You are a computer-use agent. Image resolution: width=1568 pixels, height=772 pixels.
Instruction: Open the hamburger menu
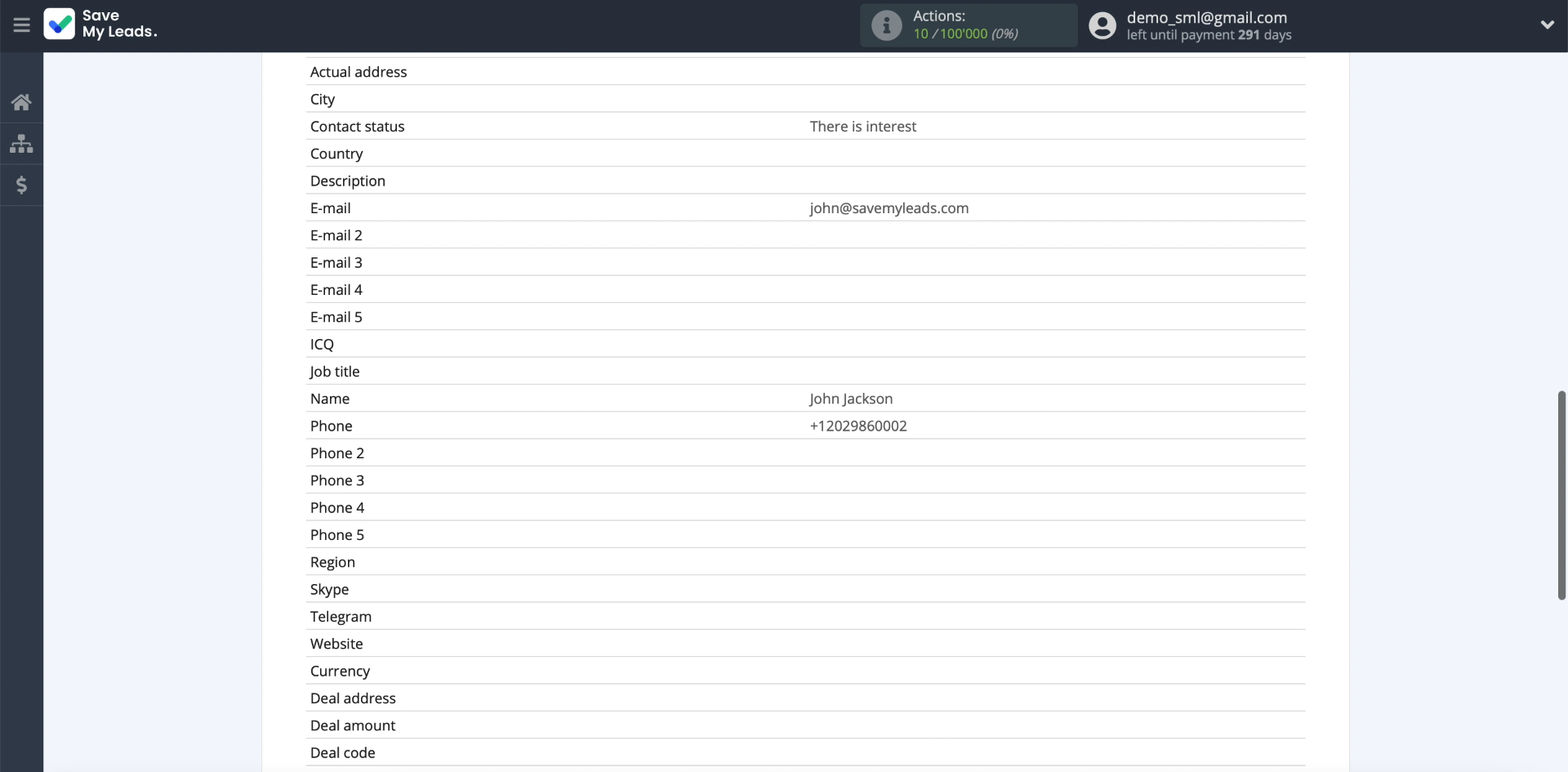(x=22, y=25)
